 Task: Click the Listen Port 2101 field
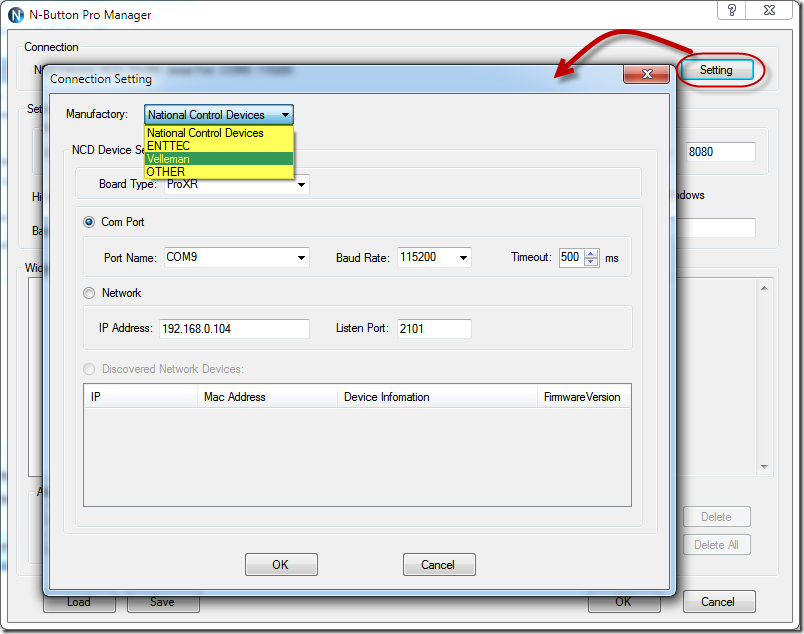(434, 329)
